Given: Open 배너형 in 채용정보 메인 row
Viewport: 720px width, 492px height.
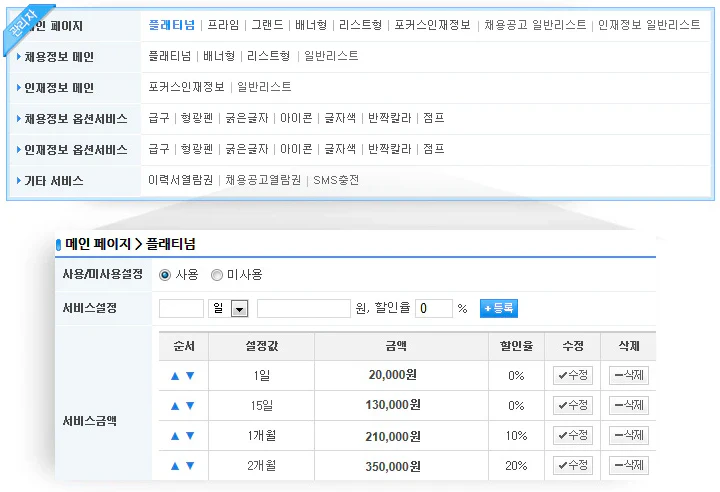Looking at the screenshot, I should tap(219, 56).
